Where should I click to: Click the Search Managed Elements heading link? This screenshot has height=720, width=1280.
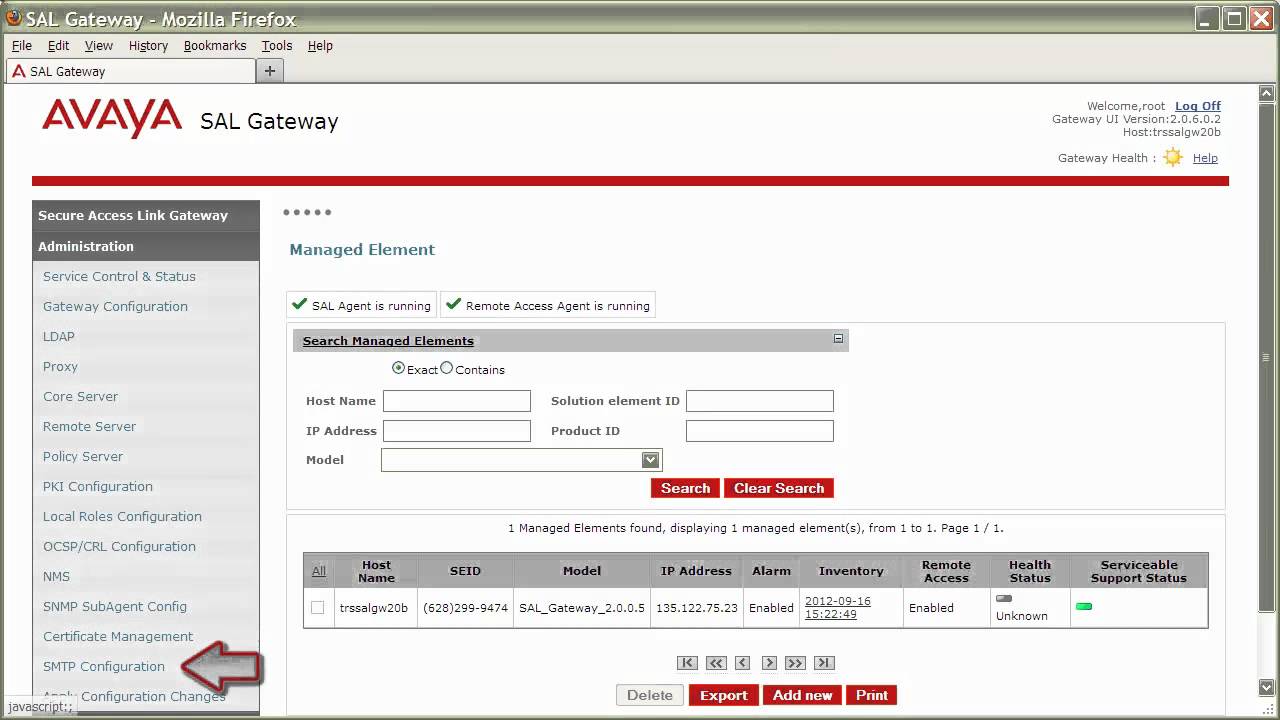(388, 340)
